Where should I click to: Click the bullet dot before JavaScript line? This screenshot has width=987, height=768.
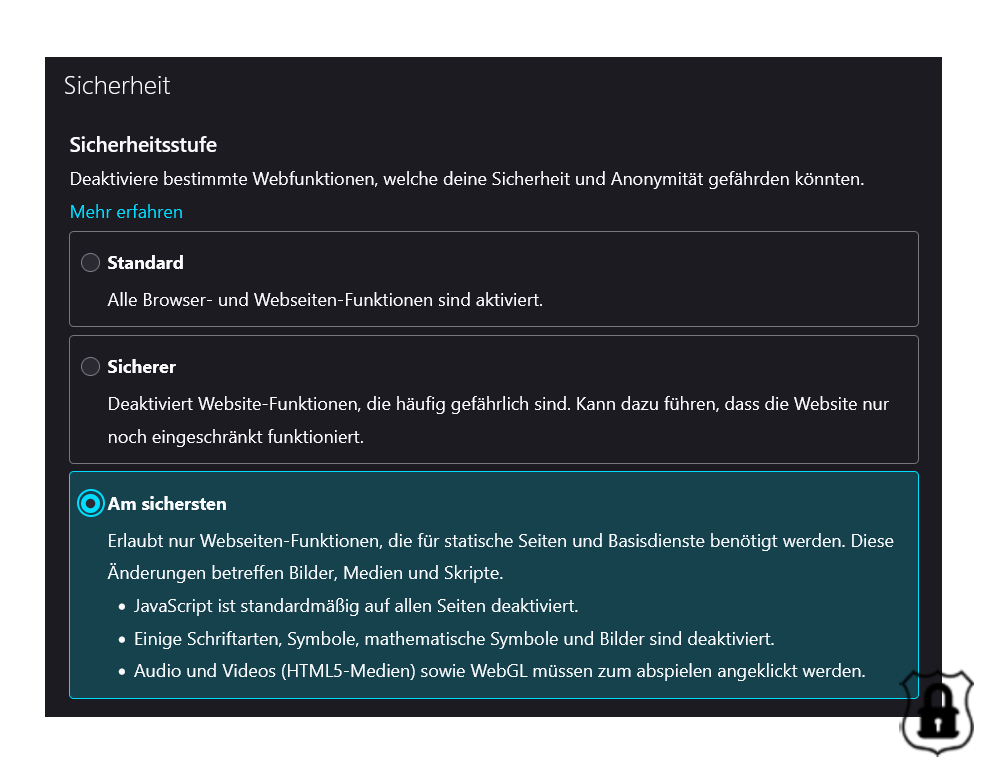click(122, 607)
